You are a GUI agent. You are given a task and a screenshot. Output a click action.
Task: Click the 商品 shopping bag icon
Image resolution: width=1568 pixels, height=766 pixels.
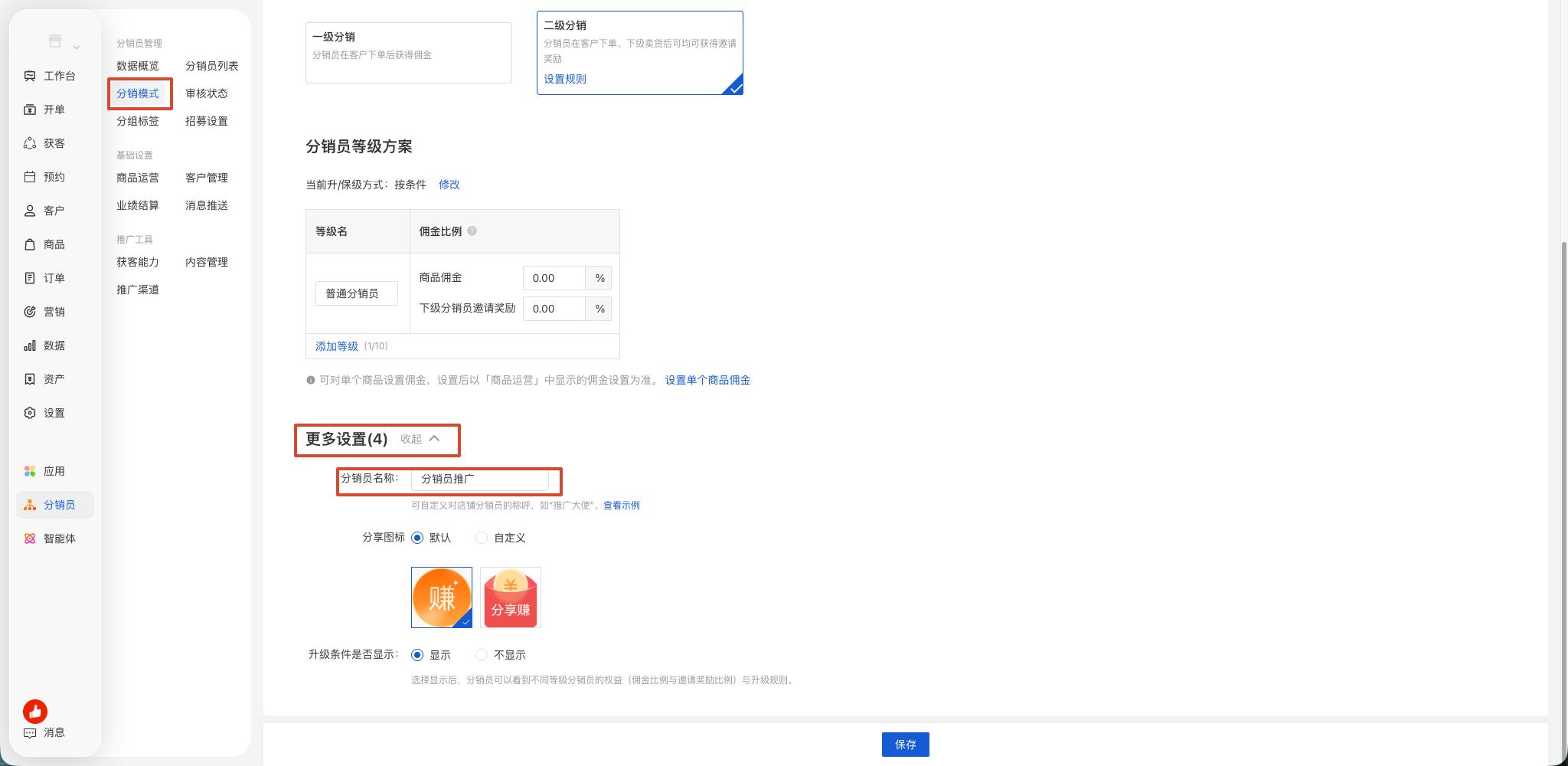click(x=30, y=244)
